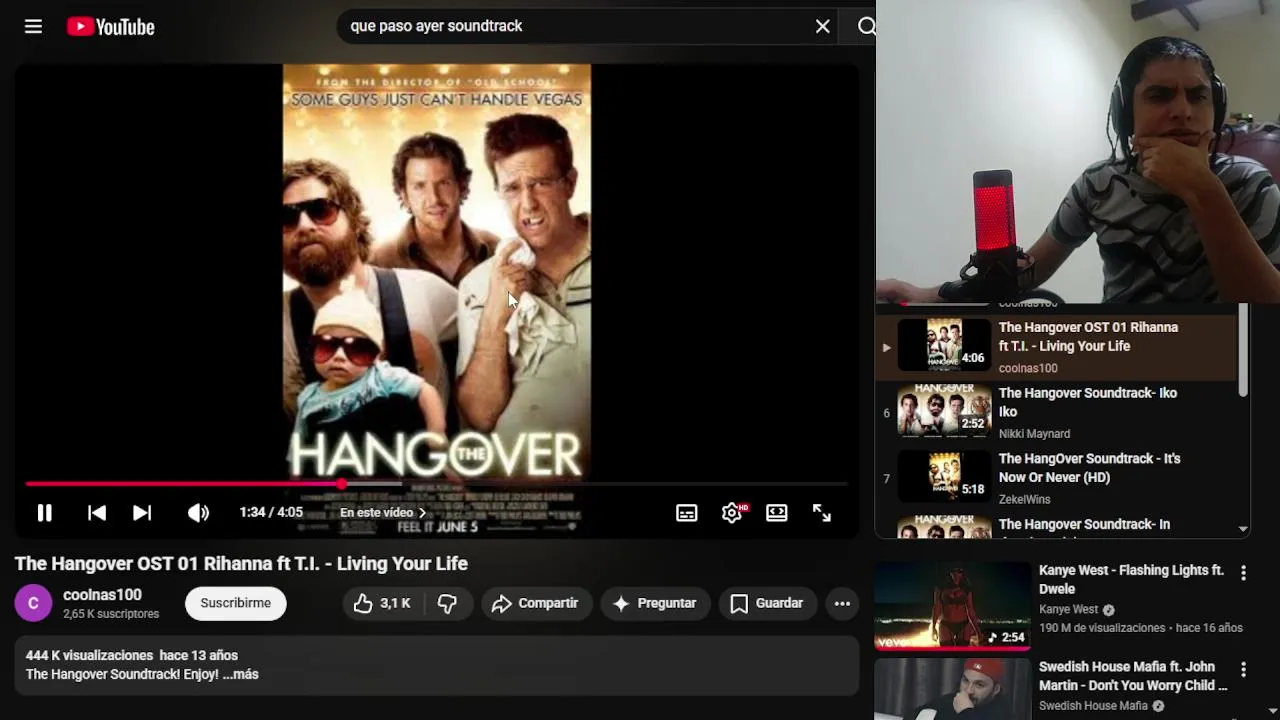Clear the search box text
The image size is (1280, 720).
tap(822, 27)
